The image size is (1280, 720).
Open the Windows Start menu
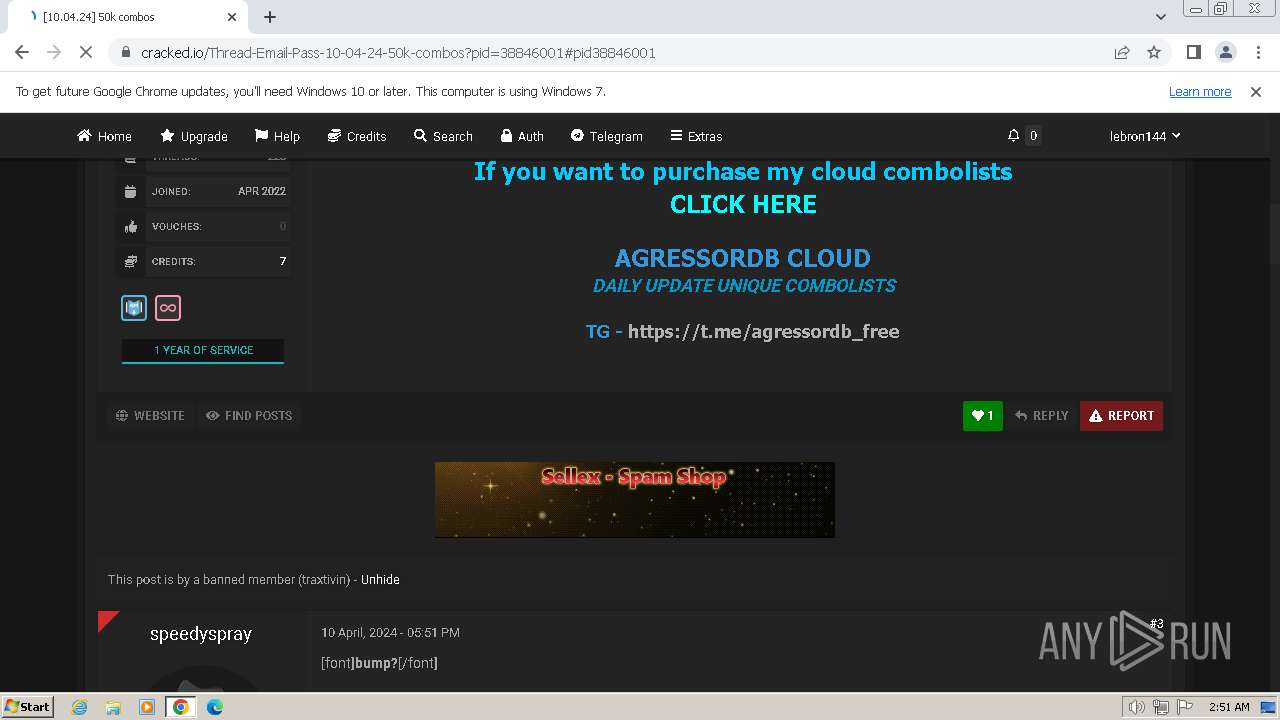pyautogui.click(x=28, y=706)
